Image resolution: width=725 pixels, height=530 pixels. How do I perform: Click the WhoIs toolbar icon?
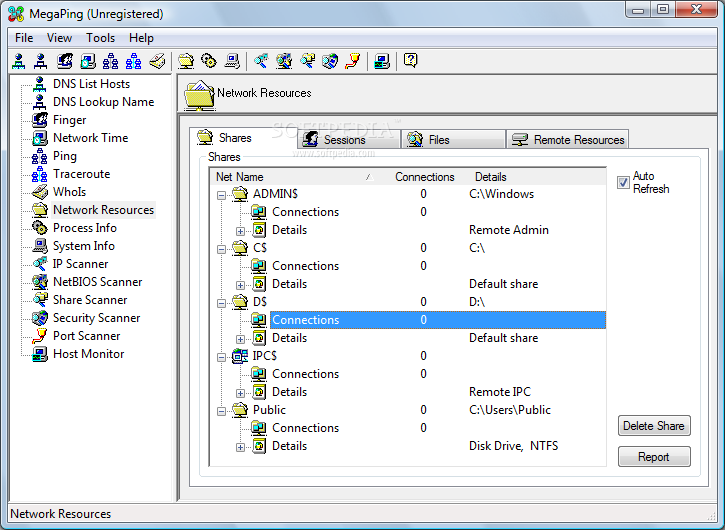point(157,61)
